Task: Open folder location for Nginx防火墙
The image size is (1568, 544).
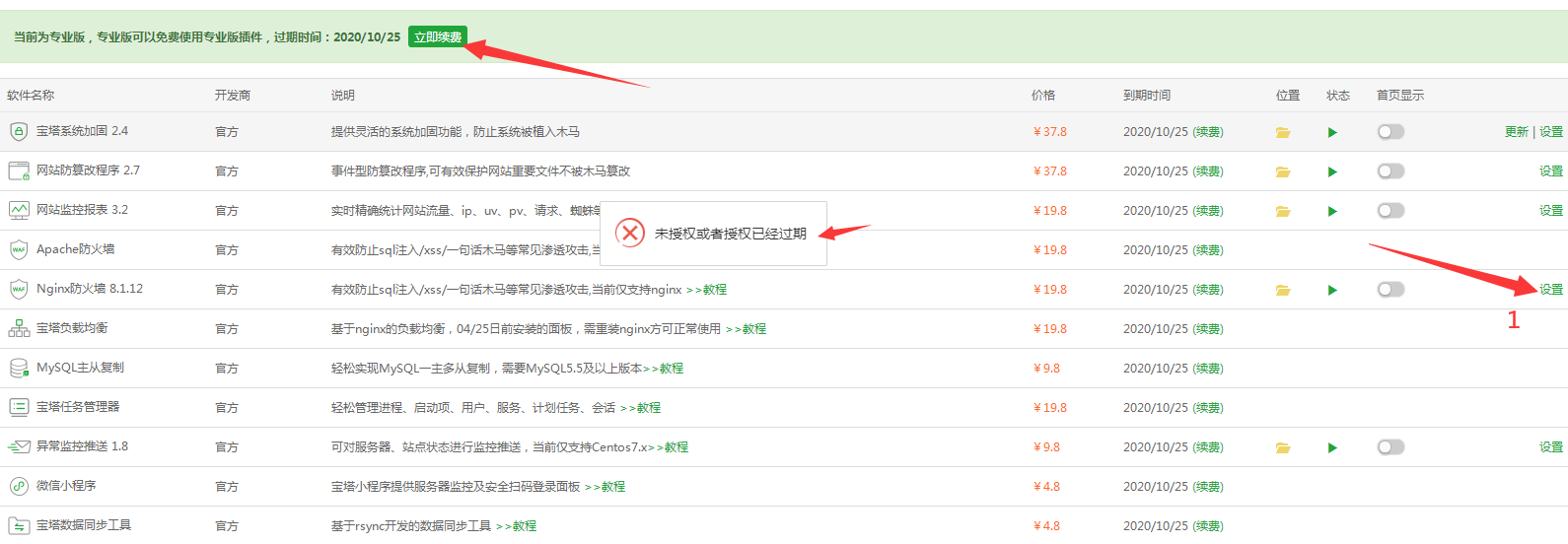Action: [1283, 290]
